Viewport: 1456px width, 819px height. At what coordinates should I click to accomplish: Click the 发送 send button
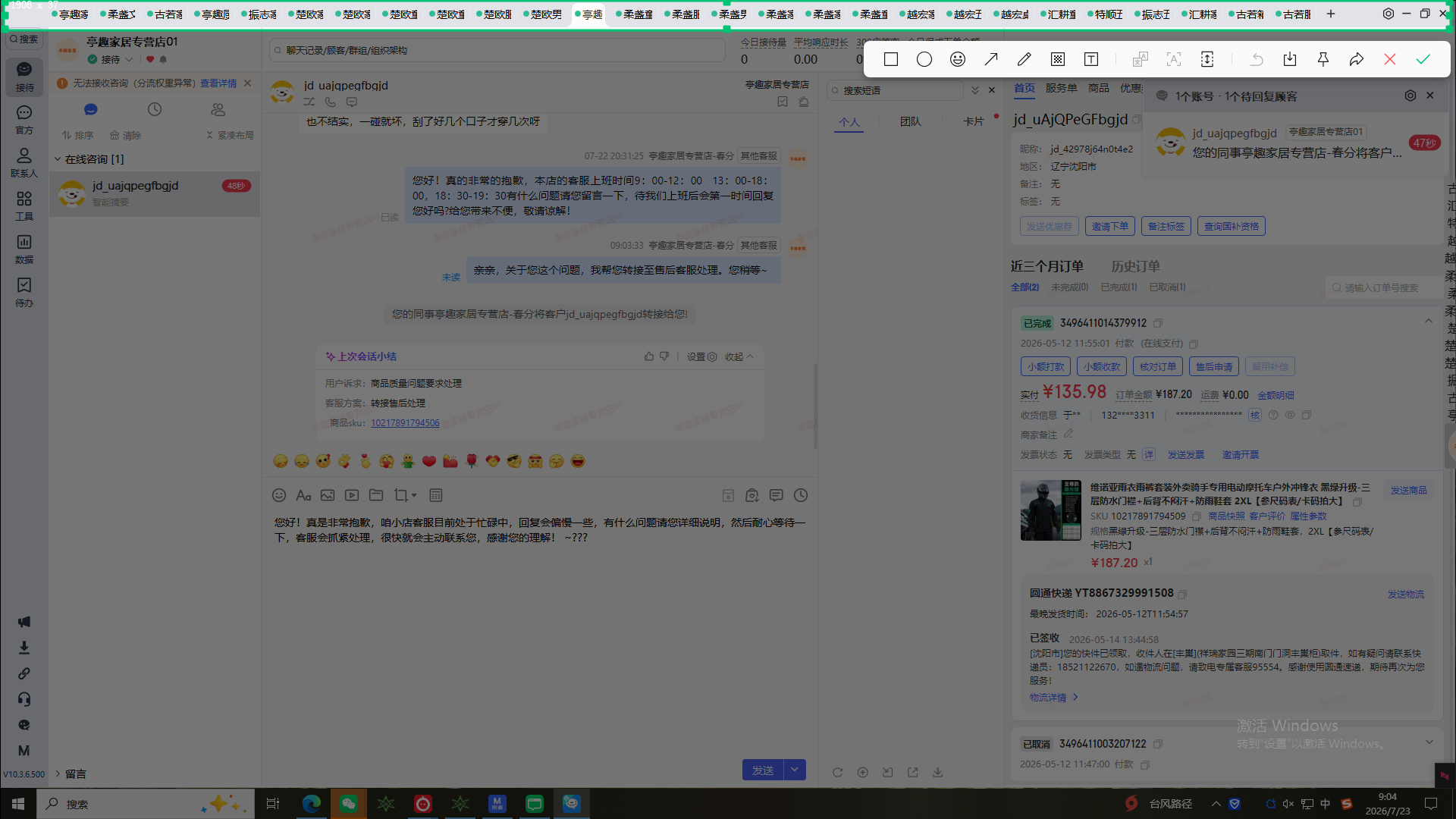click(763, 770)
